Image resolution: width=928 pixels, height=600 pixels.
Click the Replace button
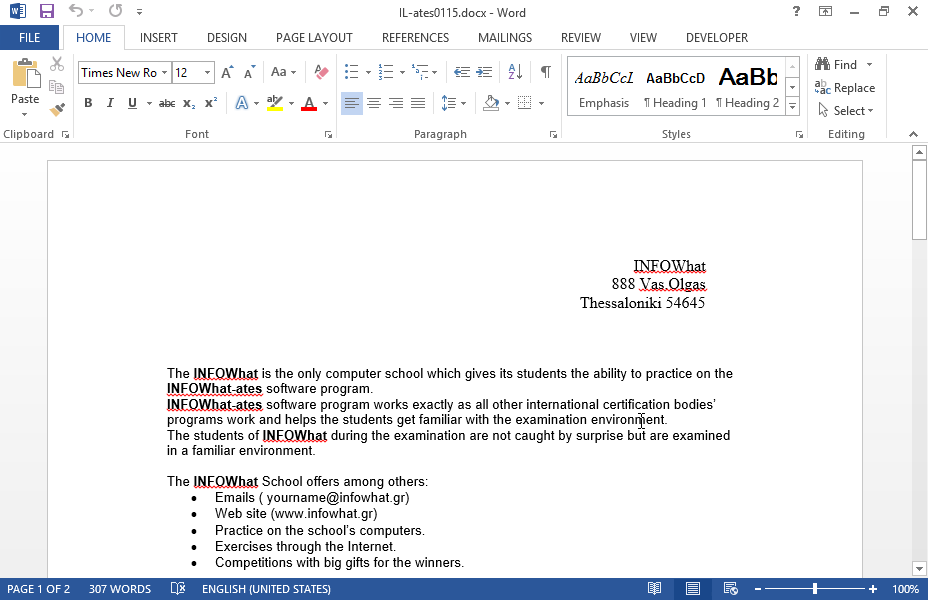(845, 88)
